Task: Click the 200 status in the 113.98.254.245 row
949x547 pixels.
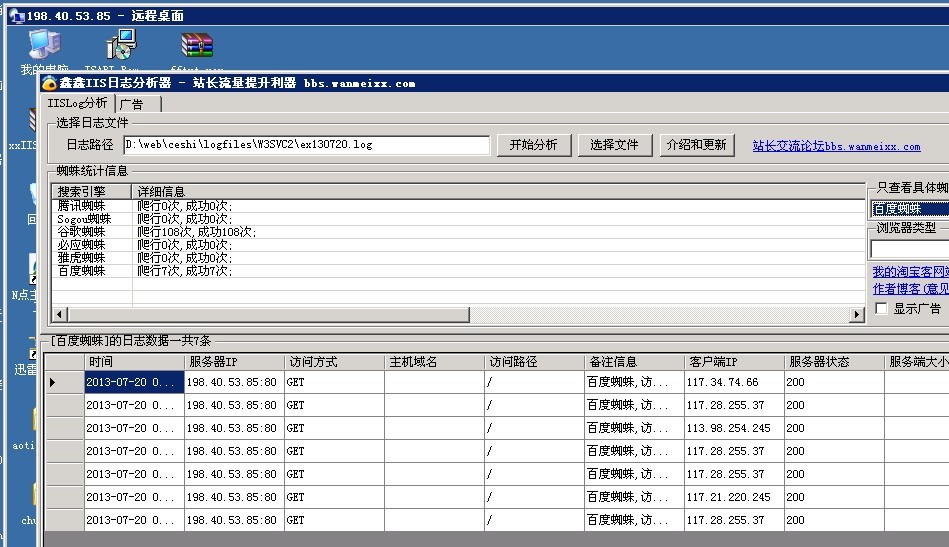Action: point(834,428)
